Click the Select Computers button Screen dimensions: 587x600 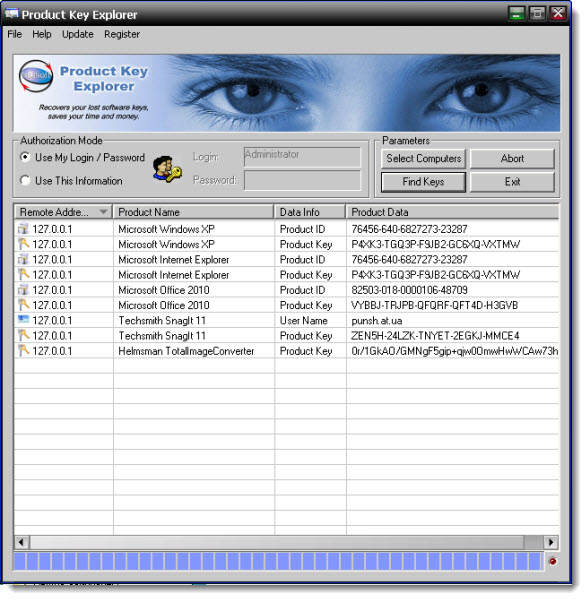coord(423,158)
